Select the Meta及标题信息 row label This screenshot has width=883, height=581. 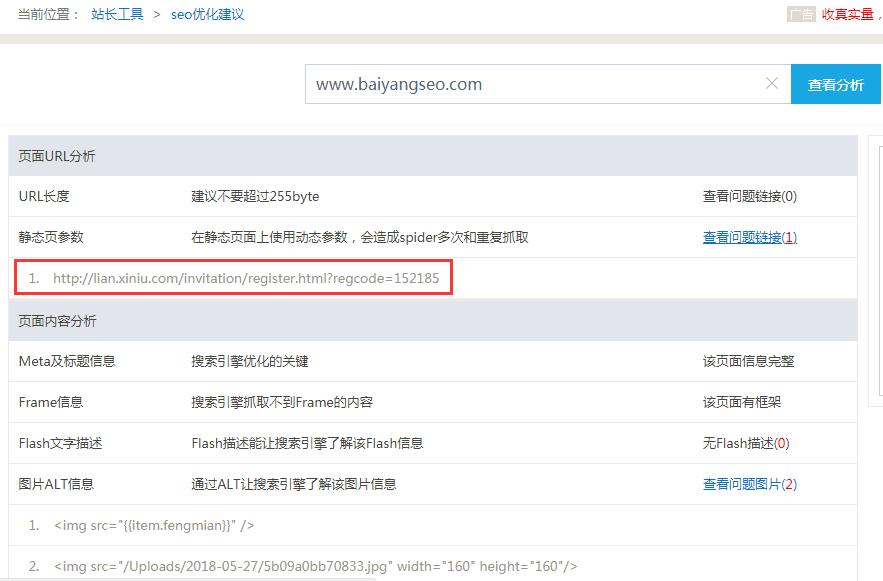coord(67,361)
